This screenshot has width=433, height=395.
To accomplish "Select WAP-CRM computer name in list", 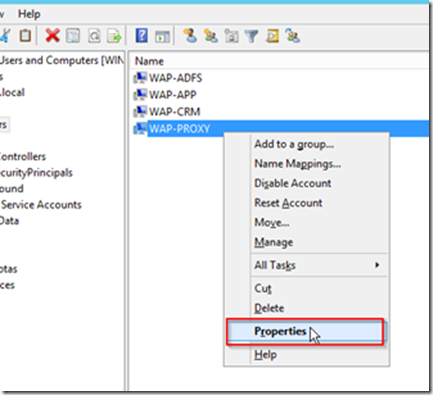I will coord(174,112).
